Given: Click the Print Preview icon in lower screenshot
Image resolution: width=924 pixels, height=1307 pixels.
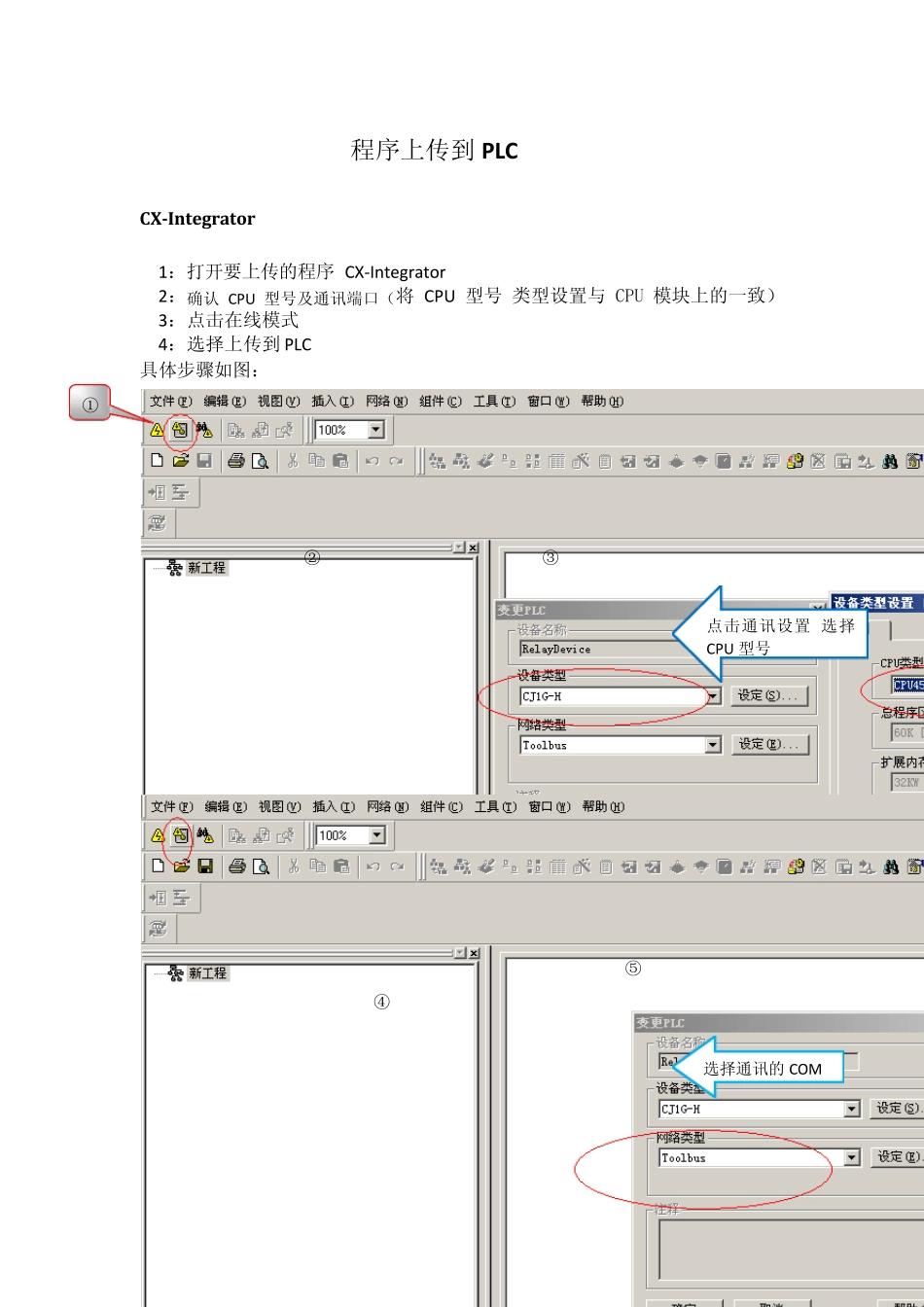Looking at the screenshot, I should coord(261,865).
